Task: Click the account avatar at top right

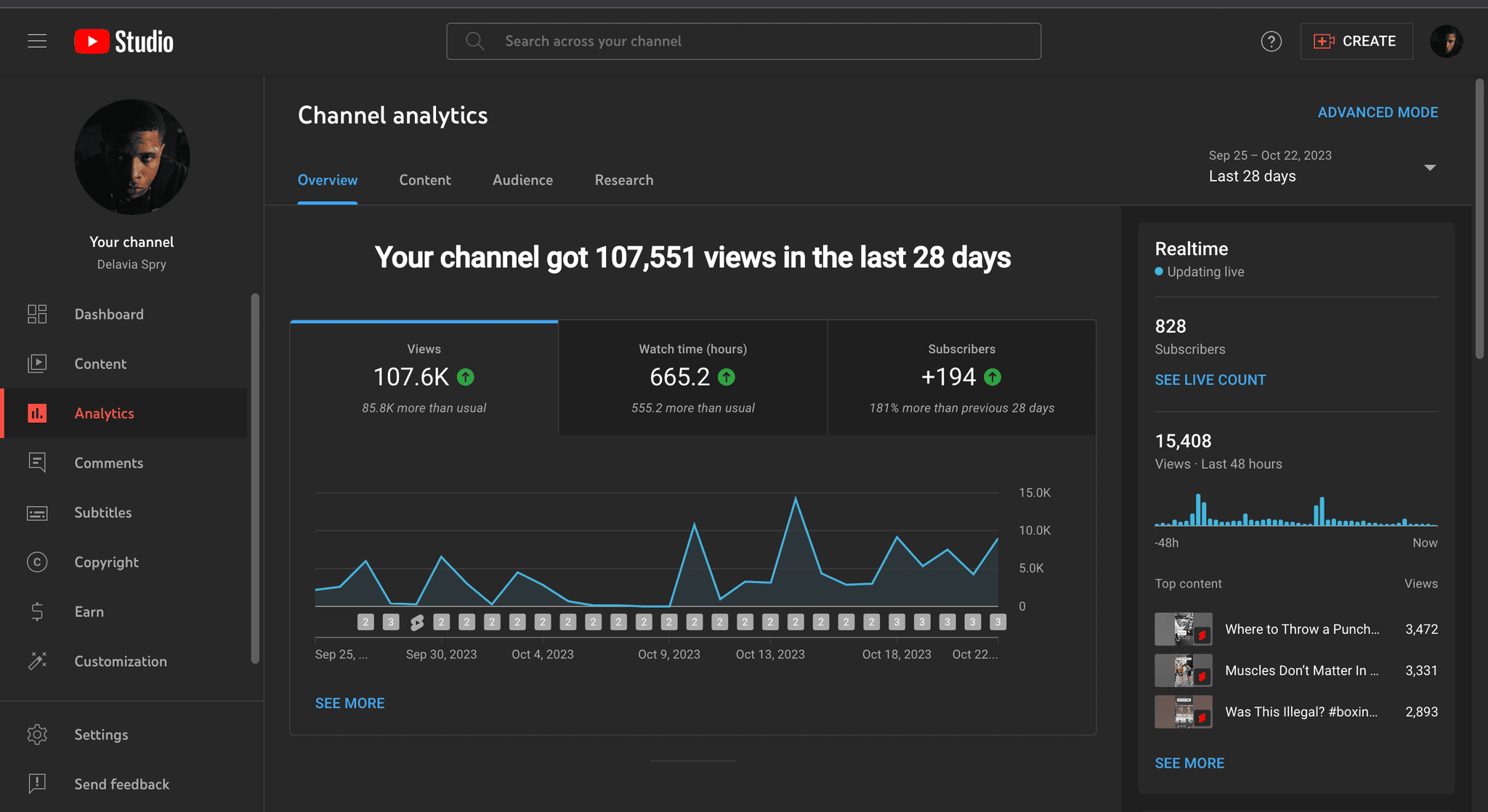Action: point(1446,41)
